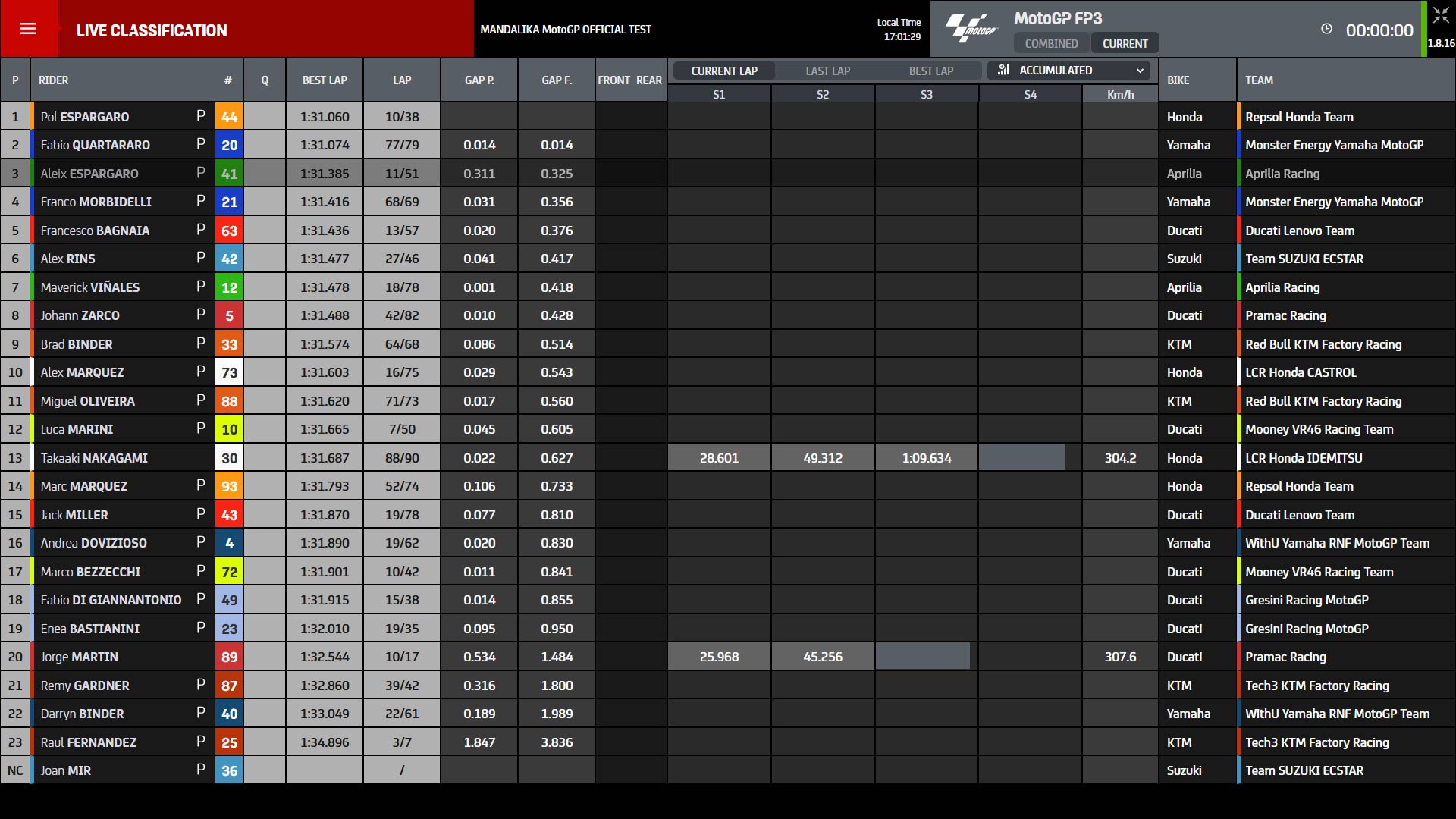This screenshot has width=1456, height=819.
Task: Select rider Darryn BINDER
Action: point(82,714)
